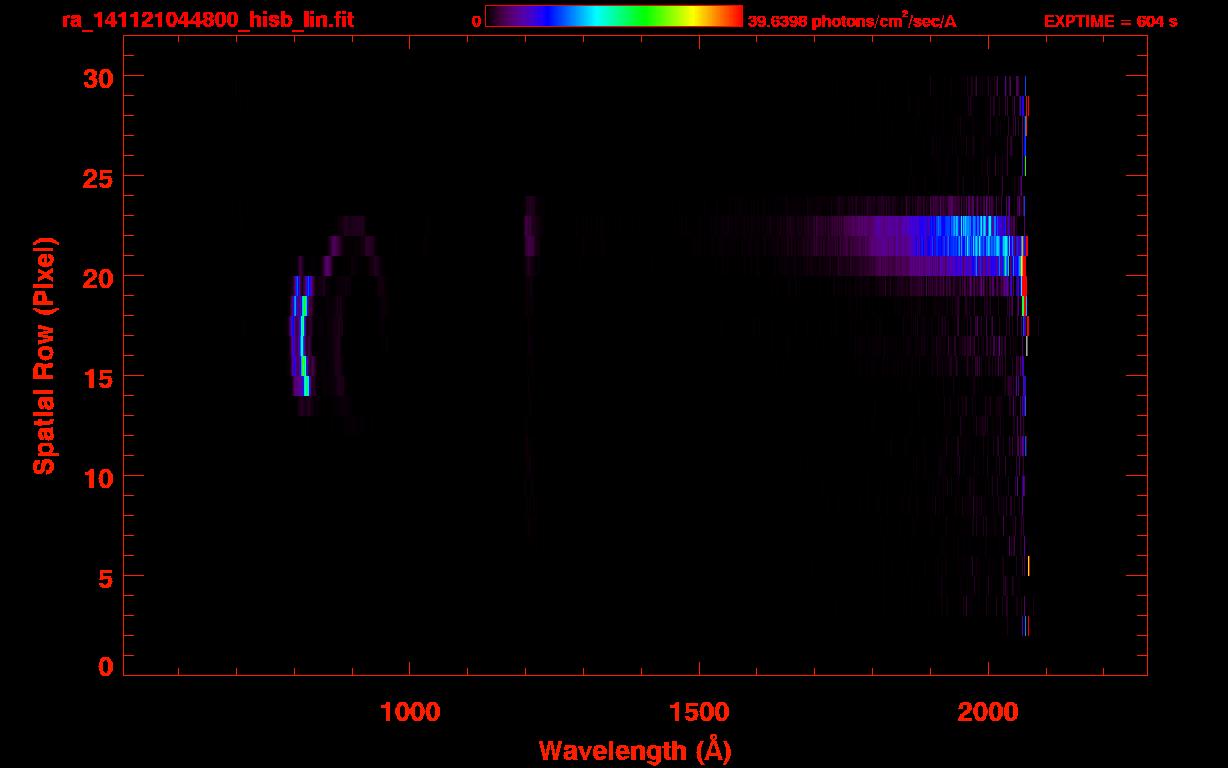The height and width of the screenshot is (768, 1228).
Task: Click the faint purple arc near 900 Å
Action: 355,250
